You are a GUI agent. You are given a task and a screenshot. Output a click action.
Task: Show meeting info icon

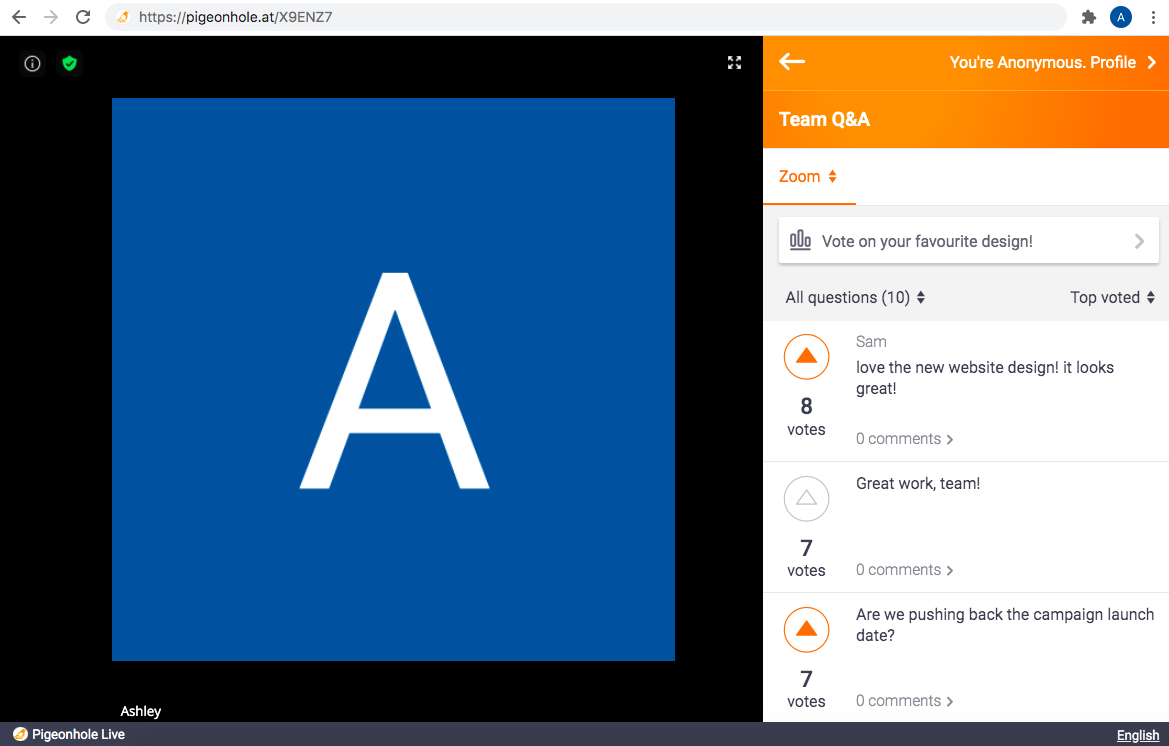click(x=32, y=63)
